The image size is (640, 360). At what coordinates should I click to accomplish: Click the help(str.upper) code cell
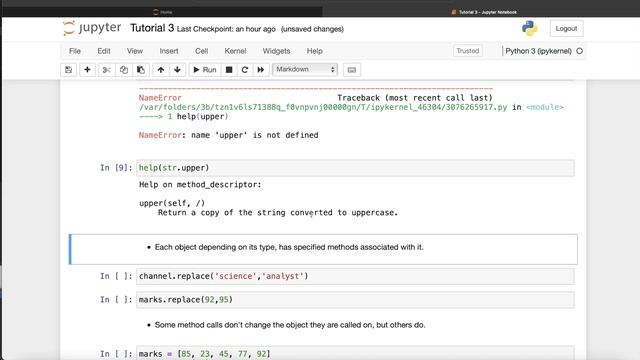click(355, 168)
